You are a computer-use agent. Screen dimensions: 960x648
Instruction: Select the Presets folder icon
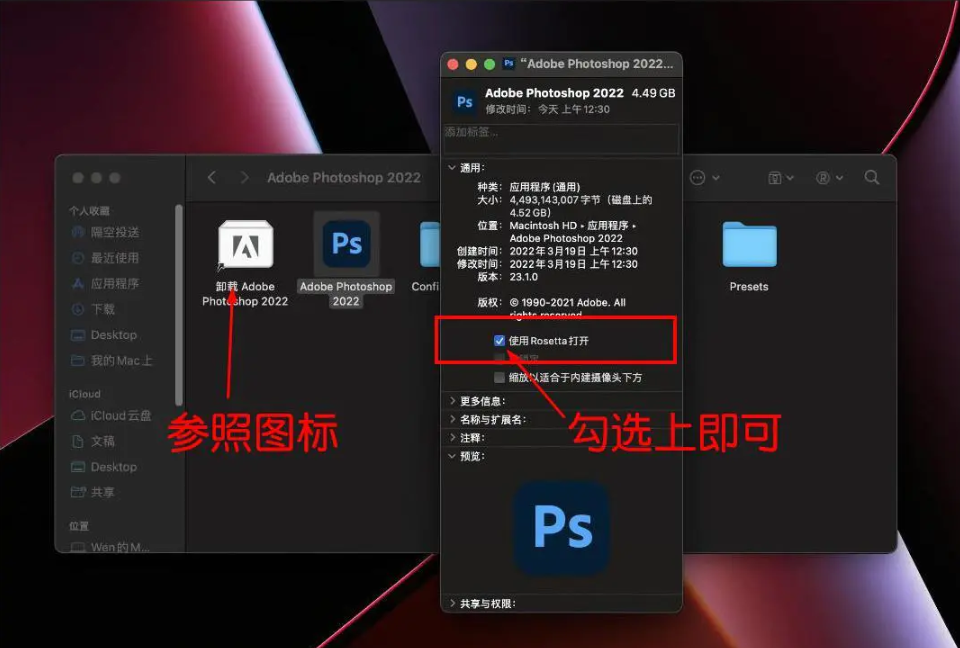749,246
